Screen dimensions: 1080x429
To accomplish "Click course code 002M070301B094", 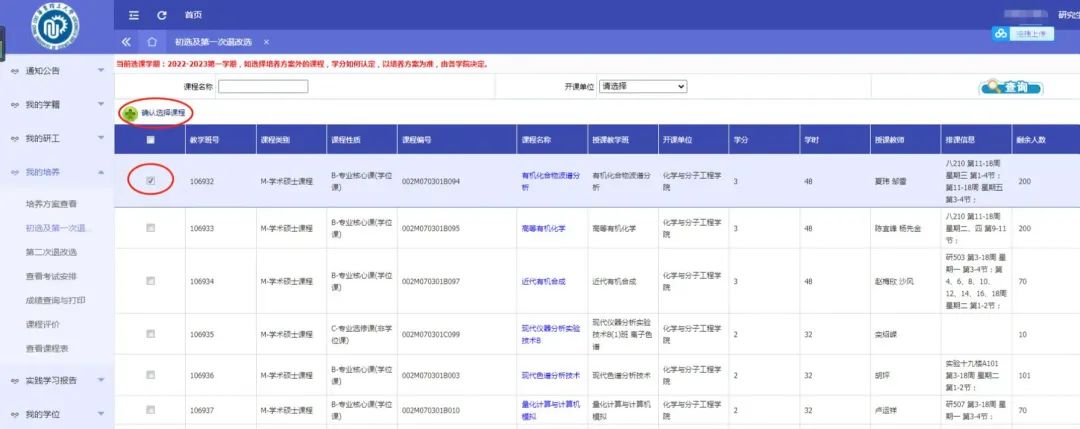I will coord(430,181).
